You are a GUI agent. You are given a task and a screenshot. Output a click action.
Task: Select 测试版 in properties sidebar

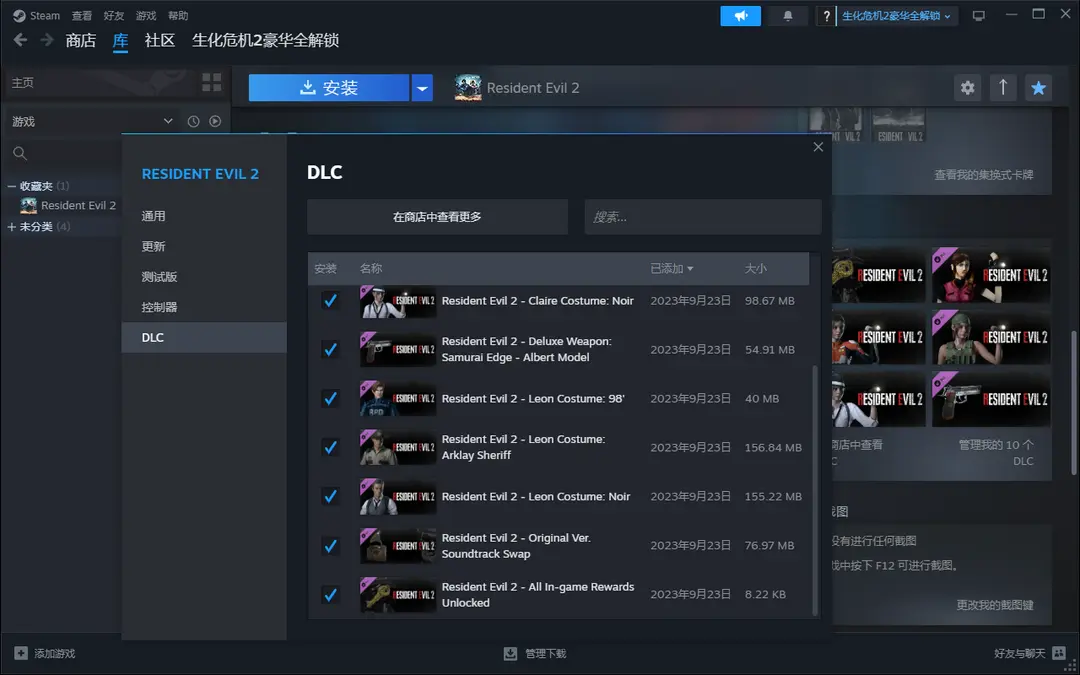coord(204,277)
